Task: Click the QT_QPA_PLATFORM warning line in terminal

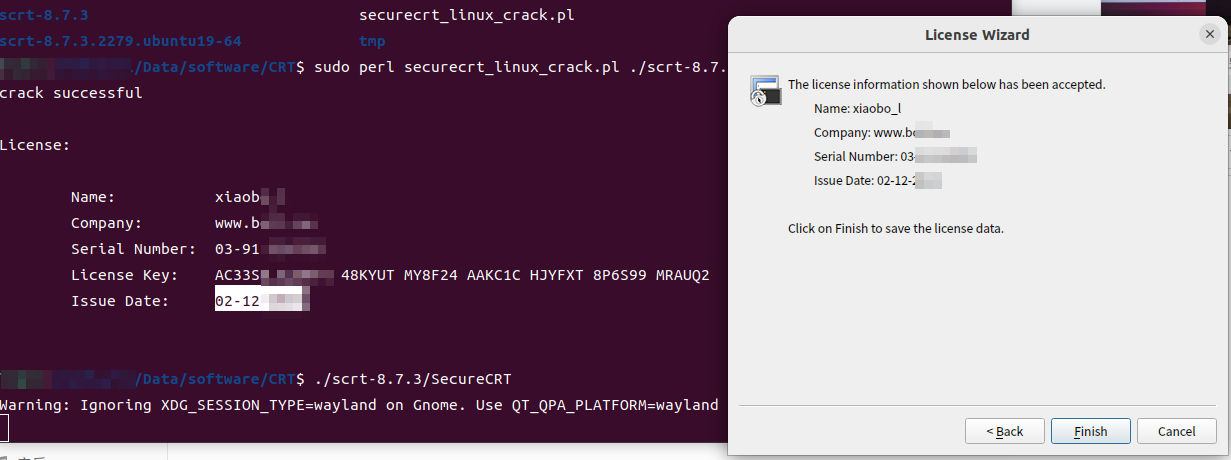Action: tap(359, 404)
